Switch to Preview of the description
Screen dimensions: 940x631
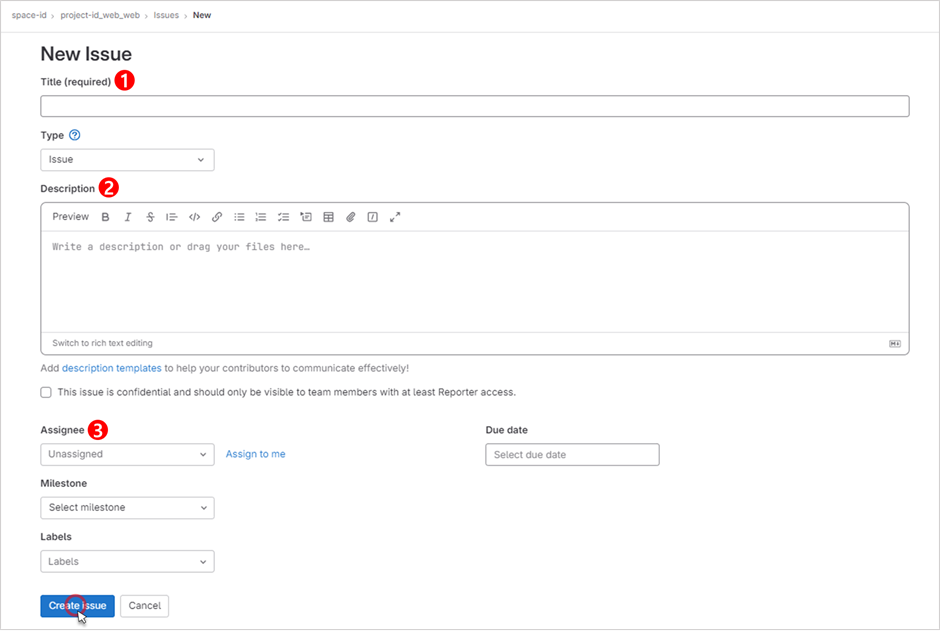[70, 216]
